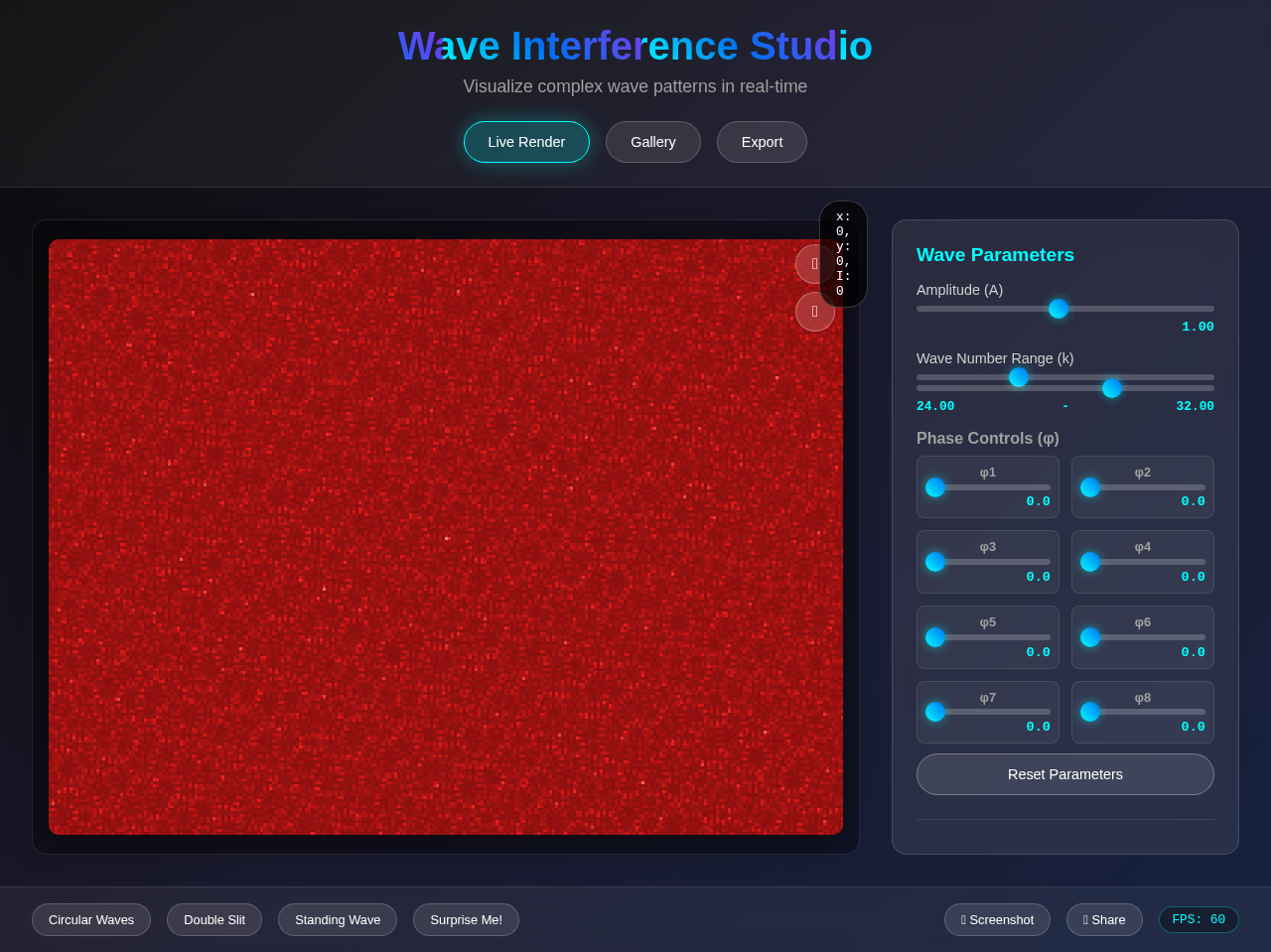Screen dimensions: 1271x952
Task: Apply the Circular Waves preset
Action: click(90, 919)
